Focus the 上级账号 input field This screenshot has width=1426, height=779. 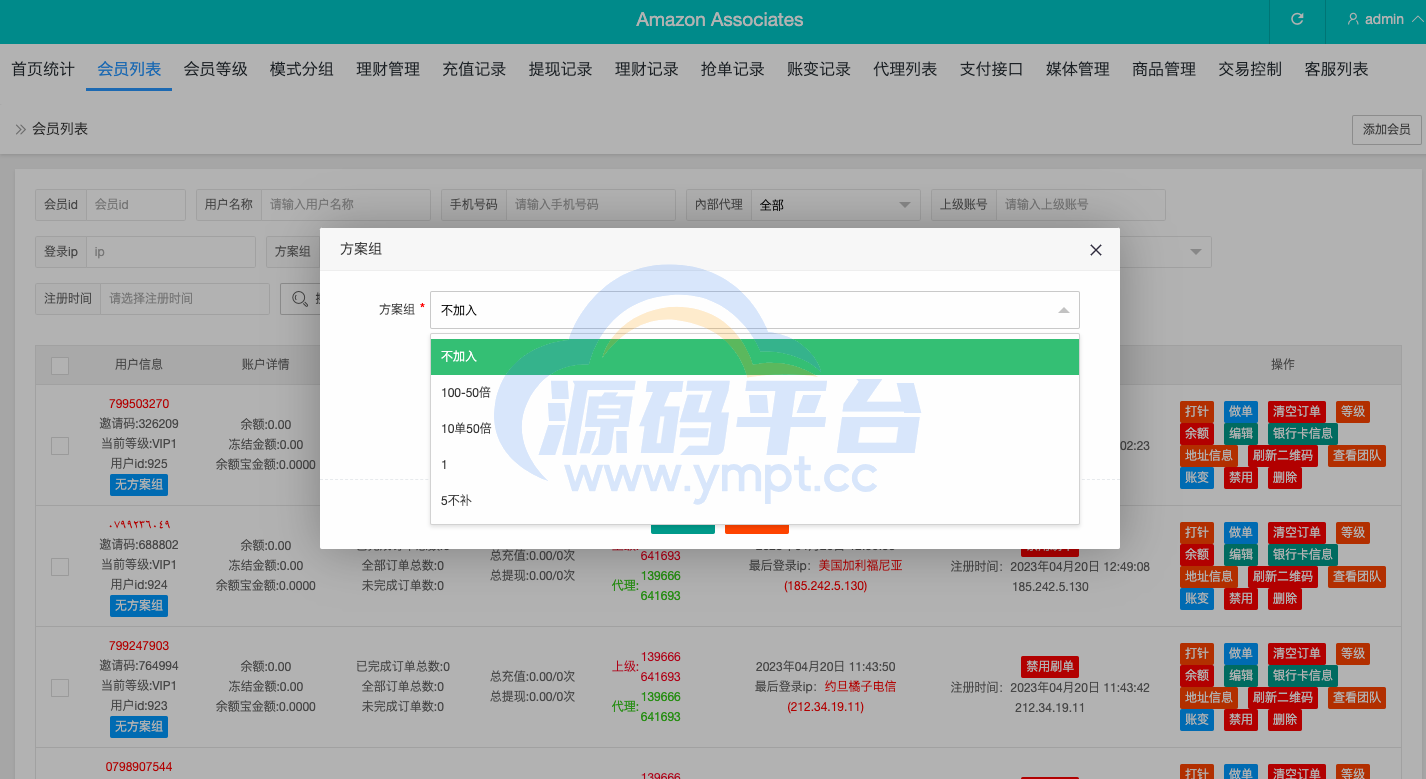pyautogui.click(x=1081, y=204)
